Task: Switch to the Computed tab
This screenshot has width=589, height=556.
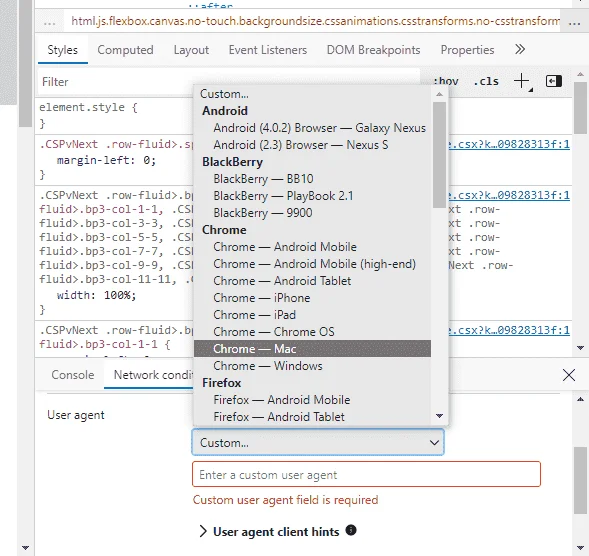Action: click(x=125, y=50)
